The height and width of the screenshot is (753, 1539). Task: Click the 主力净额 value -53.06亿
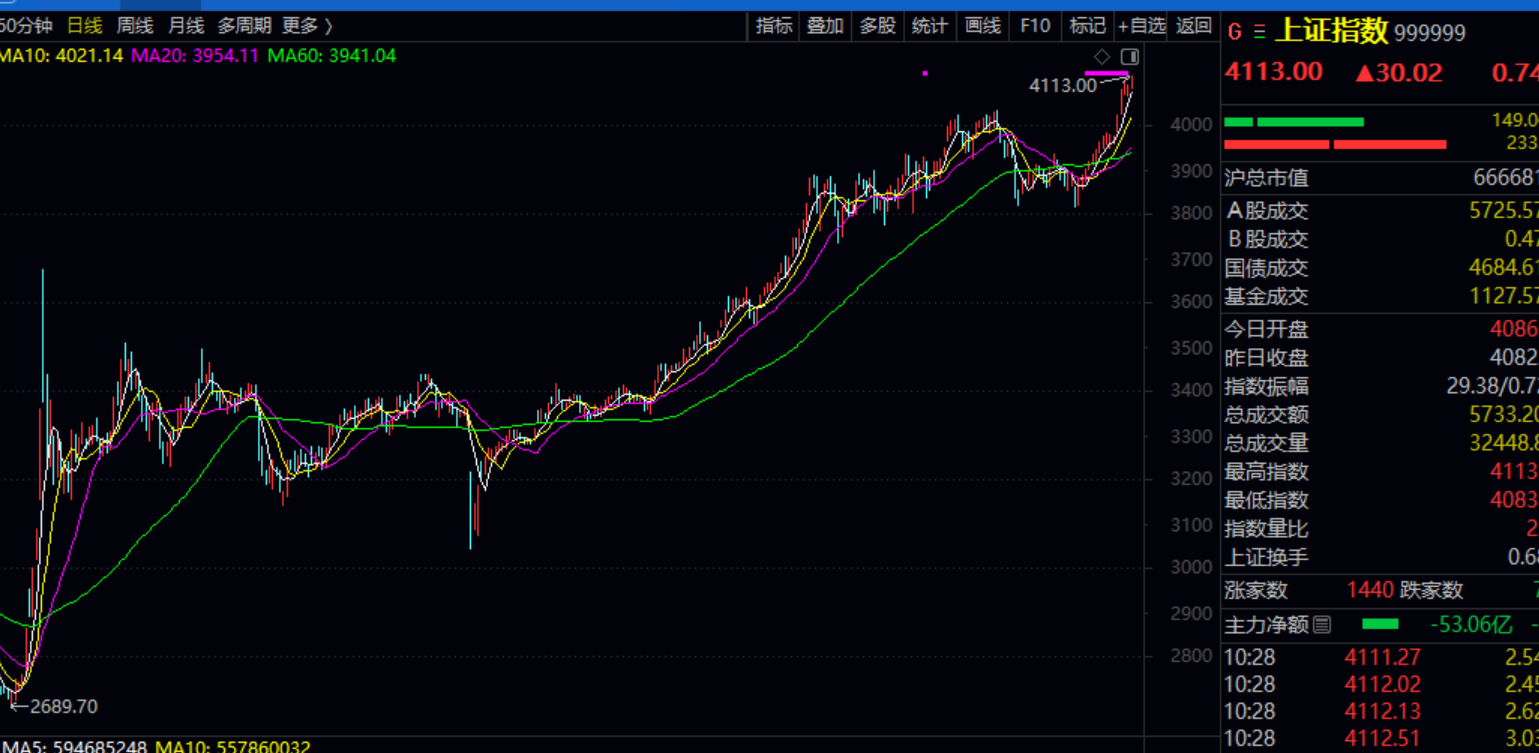pyautogui.click(x=1471, y=625)
